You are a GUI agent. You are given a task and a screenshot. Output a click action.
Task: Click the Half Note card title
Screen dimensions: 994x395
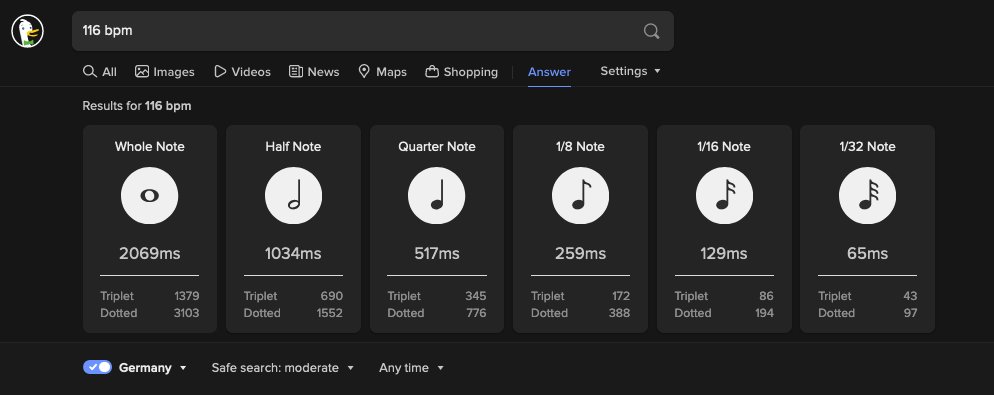(294, 146)
